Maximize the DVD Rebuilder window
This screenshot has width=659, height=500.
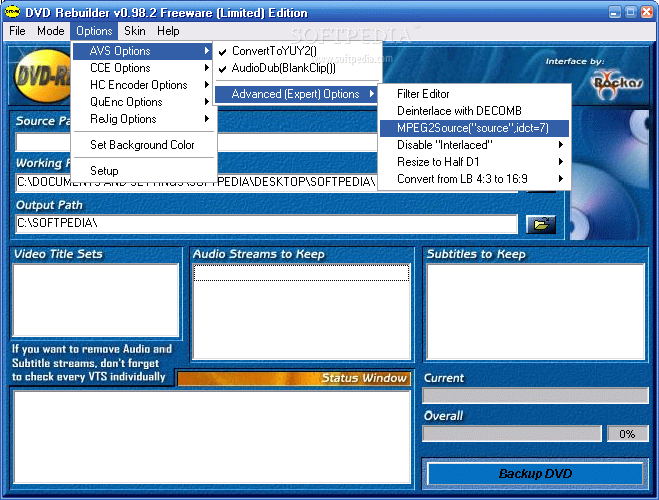tap(630, 12)
